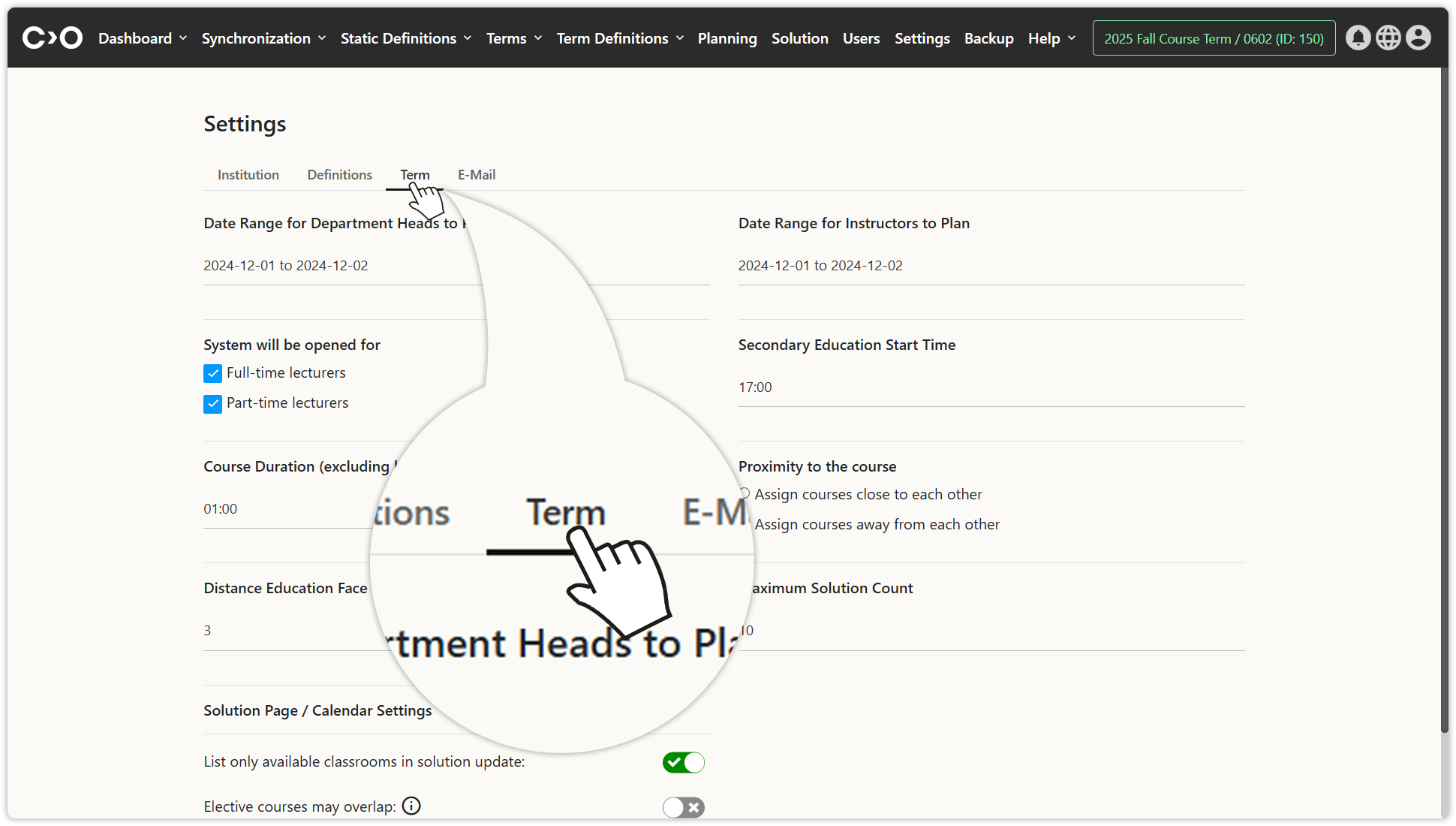The width and height of the screenshot is (1456, 826).
Task: Uncheck the Part-time lecturers checkbox
Action: 213,404
